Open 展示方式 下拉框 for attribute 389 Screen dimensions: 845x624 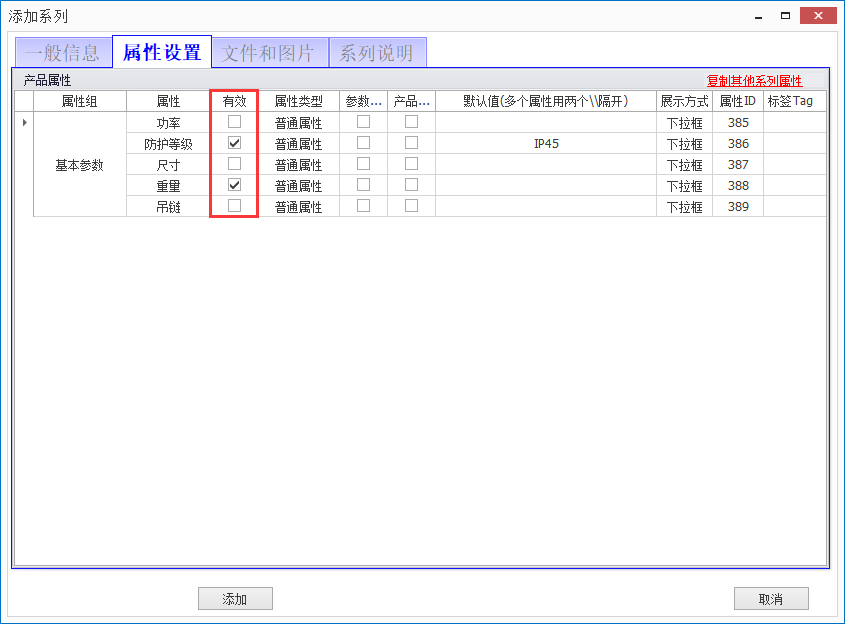click(x=684, y=206)
